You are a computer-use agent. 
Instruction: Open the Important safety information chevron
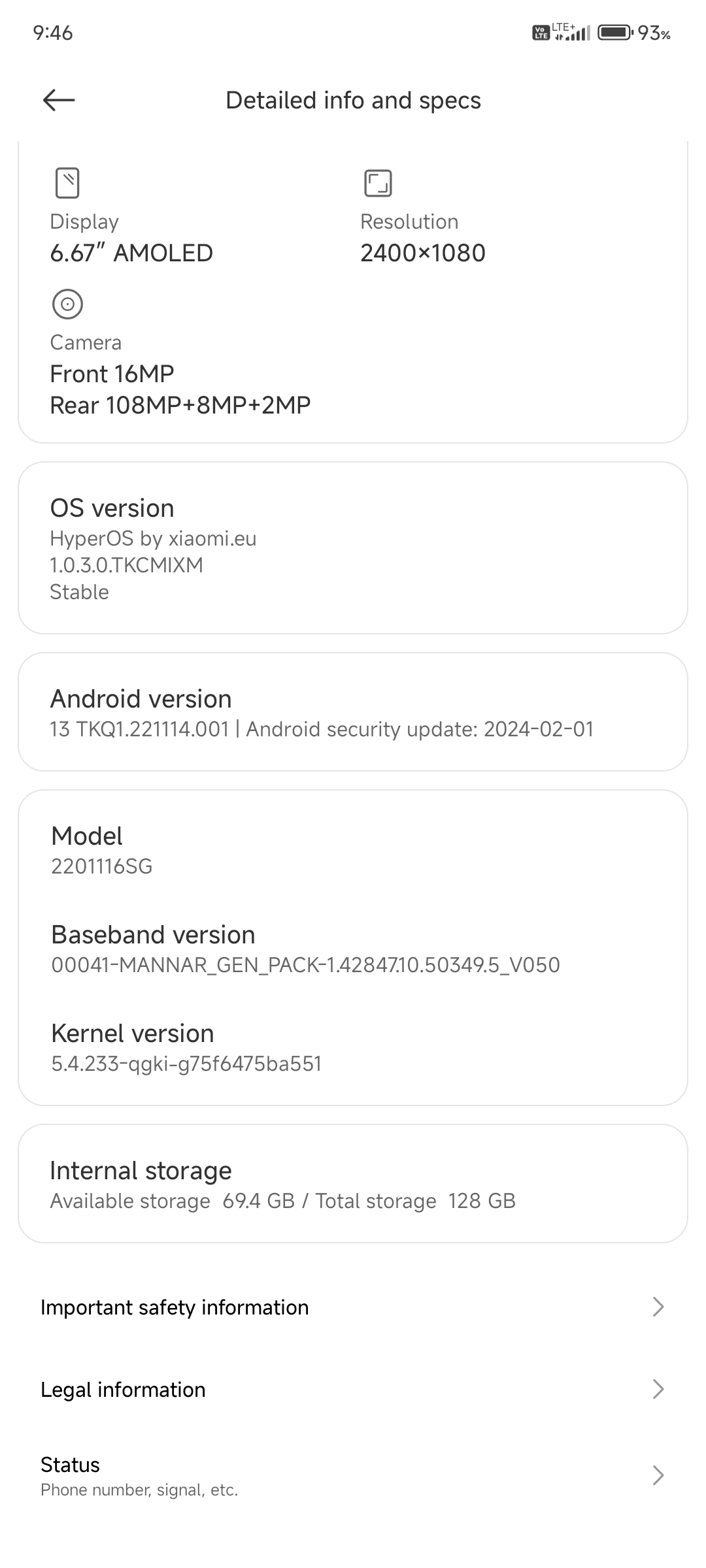[658, 1307]
